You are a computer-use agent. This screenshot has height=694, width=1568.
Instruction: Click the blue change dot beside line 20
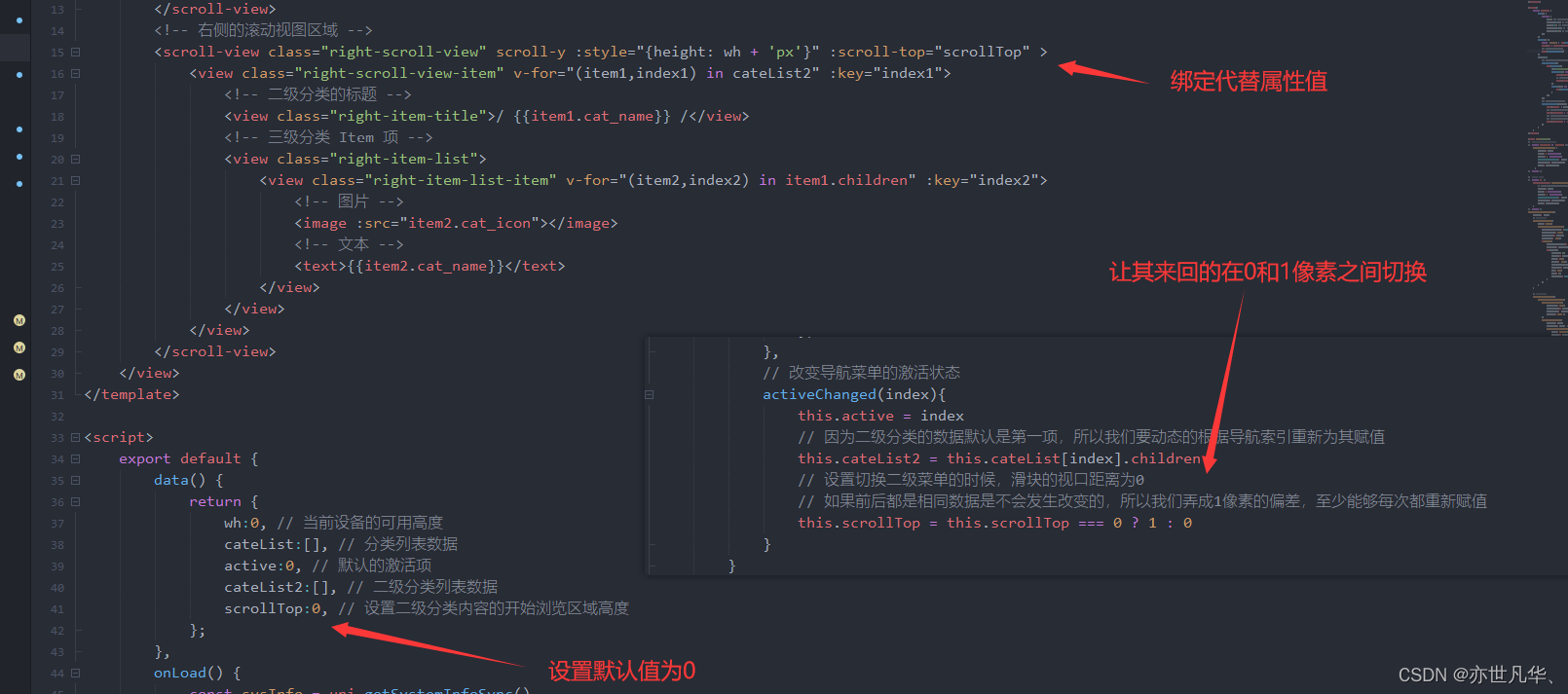[19, 156]
